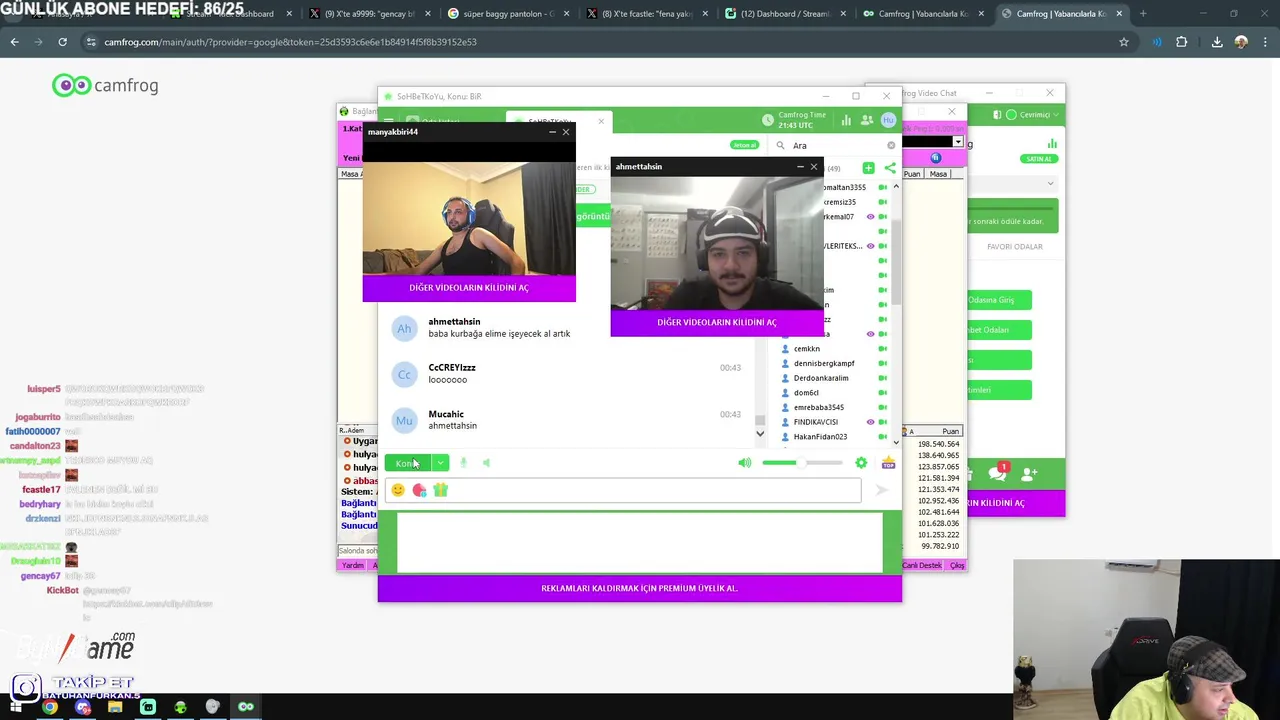Toggle the webcam icon for cemkkn
Screen dimensions: 1280x720
pyautogui.click(x=882, y=349)
